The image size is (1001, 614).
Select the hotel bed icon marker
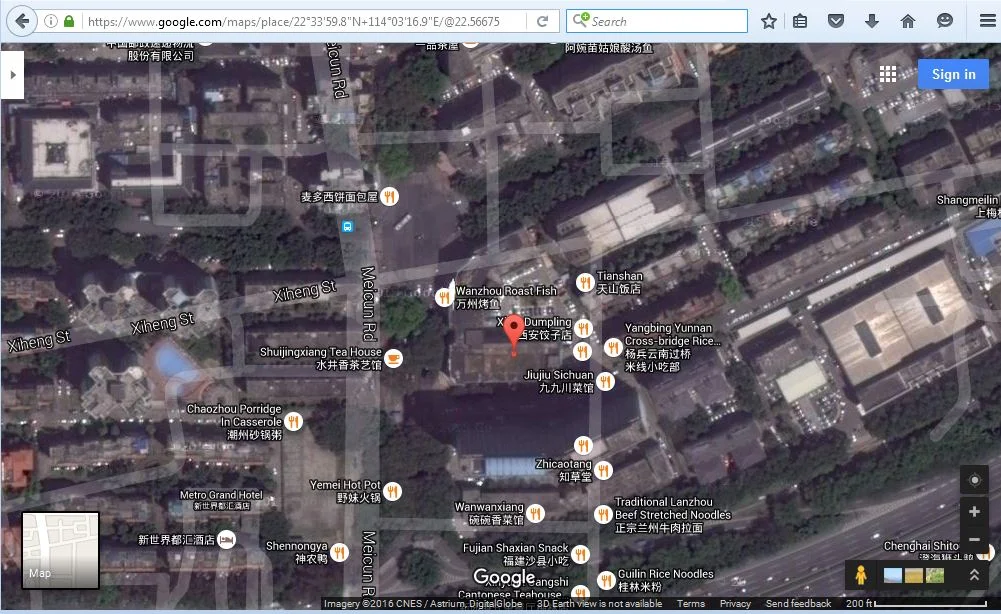(226, 539)
